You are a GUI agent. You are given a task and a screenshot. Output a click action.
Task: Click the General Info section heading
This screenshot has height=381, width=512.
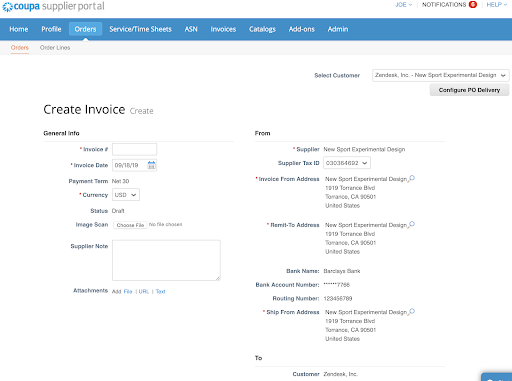click(x=61, y=133)
